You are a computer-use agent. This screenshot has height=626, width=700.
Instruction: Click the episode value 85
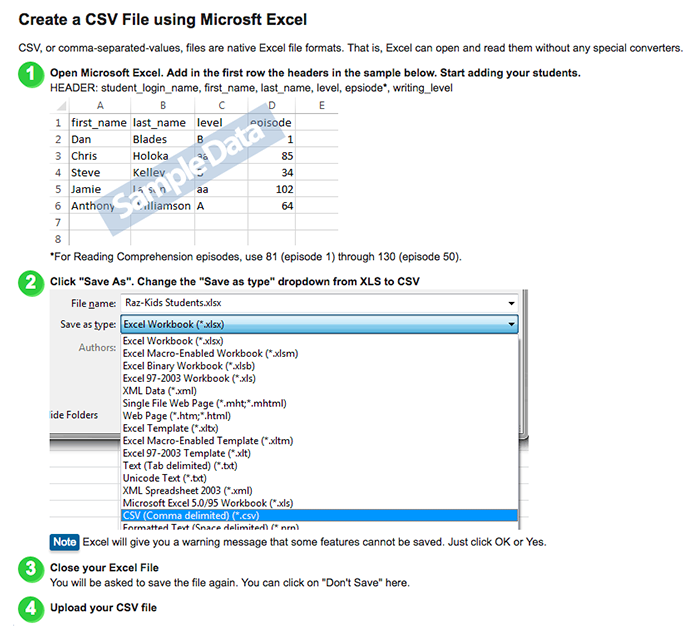point(271,156)
